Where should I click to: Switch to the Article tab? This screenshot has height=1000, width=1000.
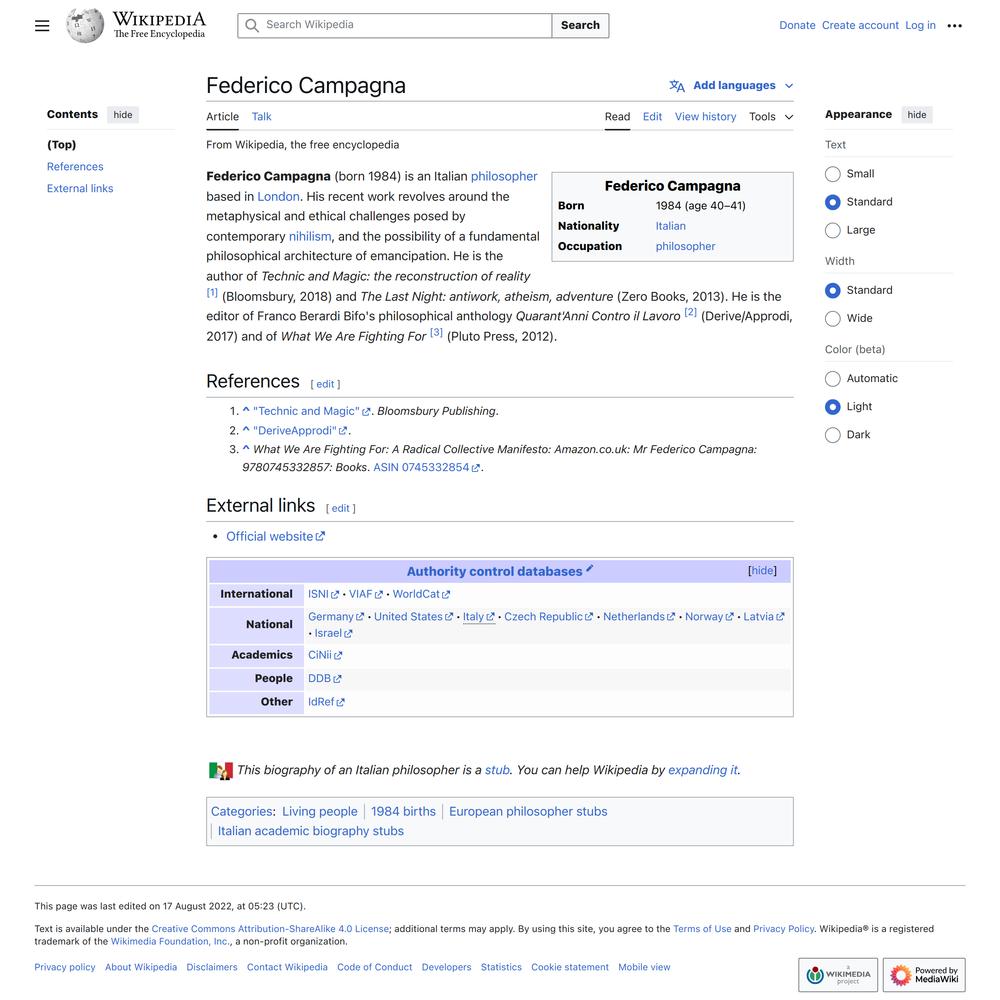pos(222,117)
